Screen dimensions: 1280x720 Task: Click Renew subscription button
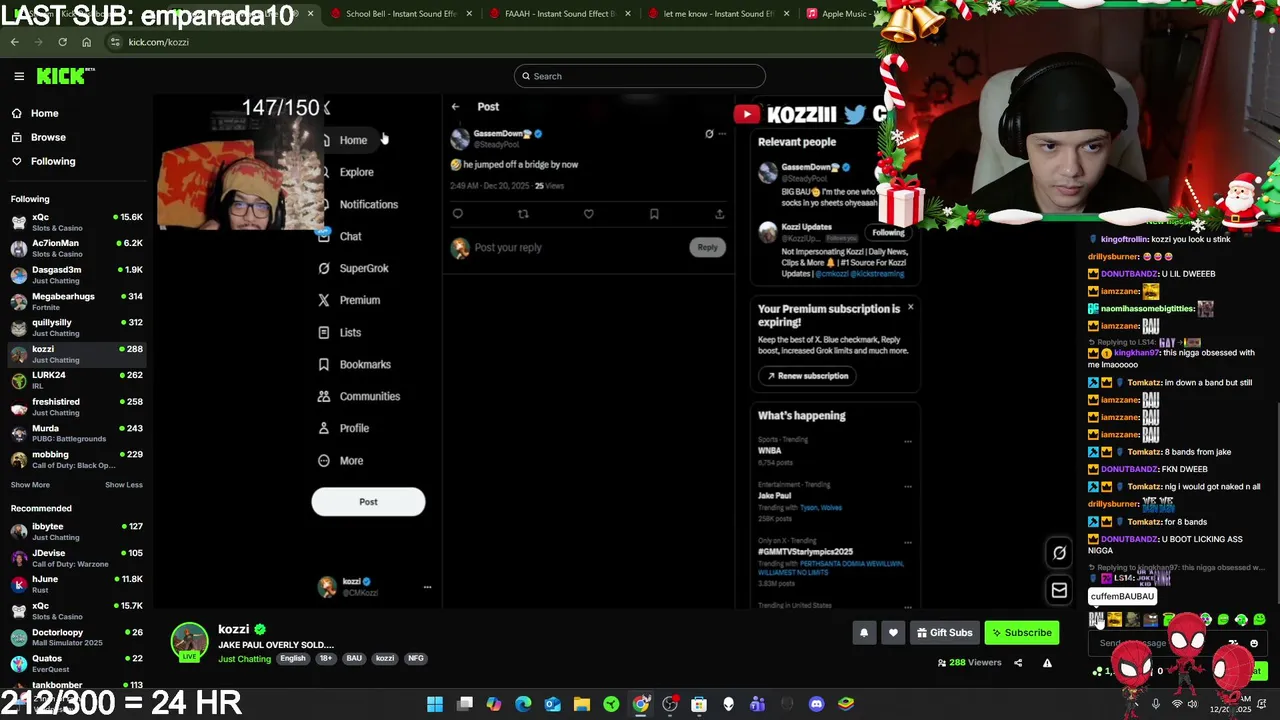click(x=808, y=376)
